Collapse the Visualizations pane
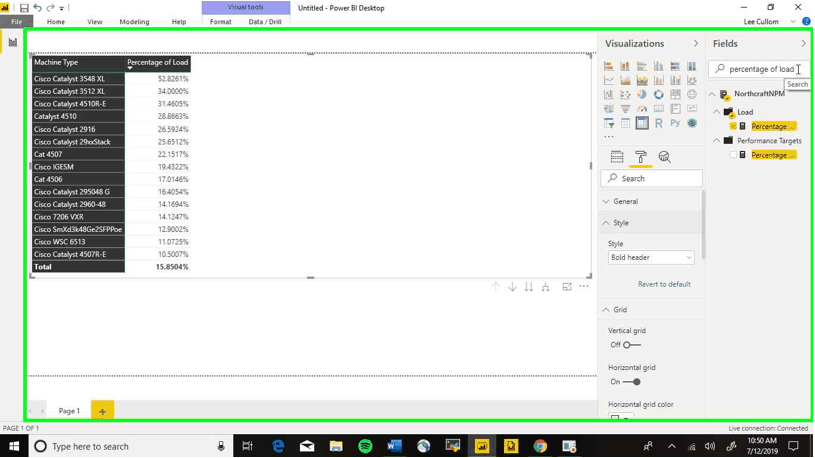Viewport: 815px width, 458px height. click(x=695, y=44)
